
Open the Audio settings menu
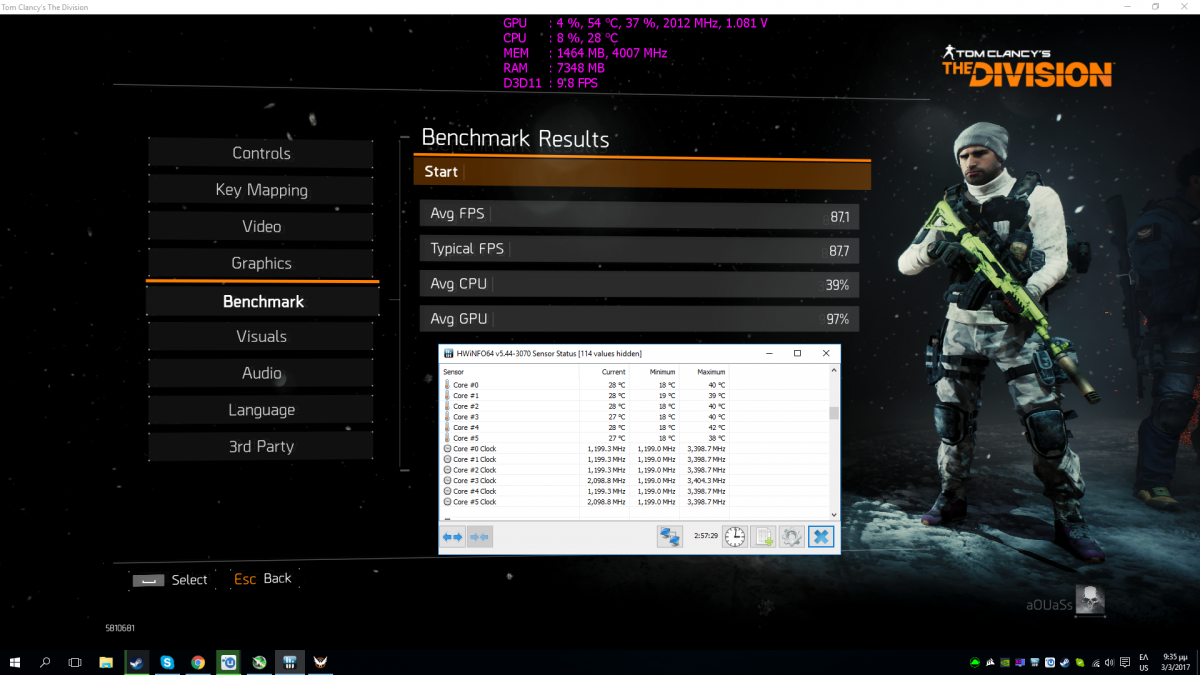pos(261,373)
